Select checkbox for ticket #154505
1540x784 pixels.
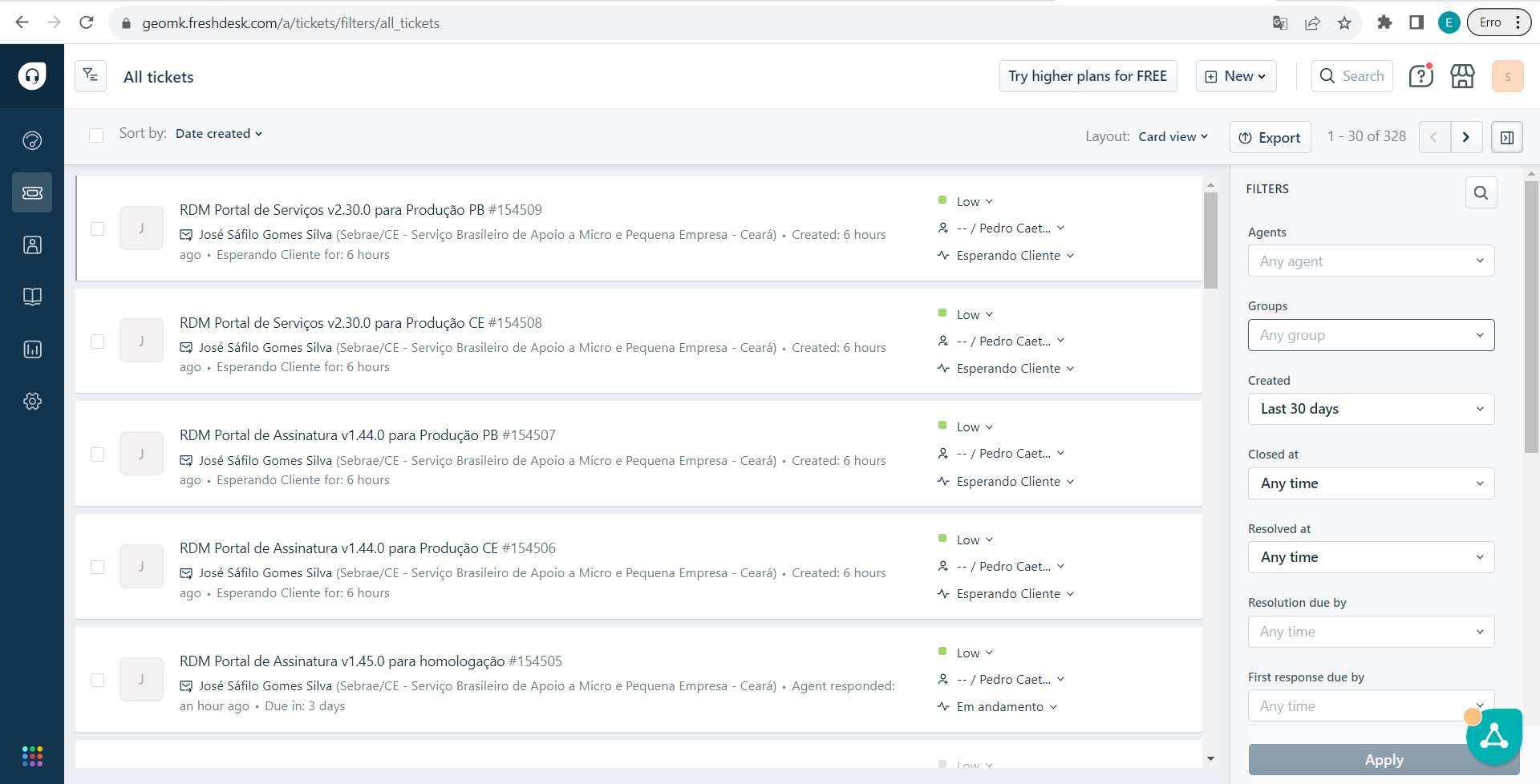click(x=97, y=680)
